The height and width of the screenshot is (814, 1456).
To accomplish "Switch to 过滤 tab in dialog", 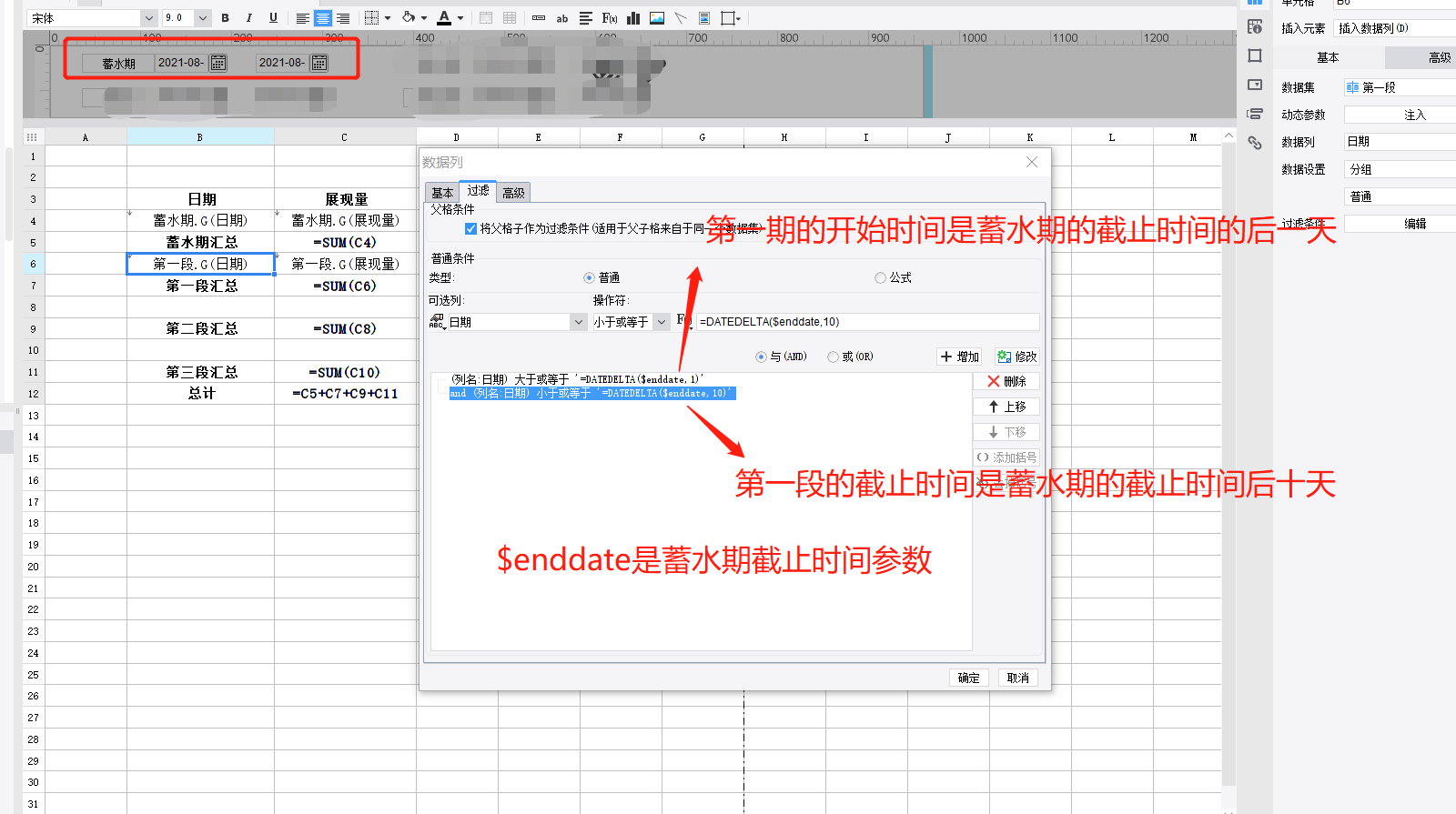I will point(478,191).
